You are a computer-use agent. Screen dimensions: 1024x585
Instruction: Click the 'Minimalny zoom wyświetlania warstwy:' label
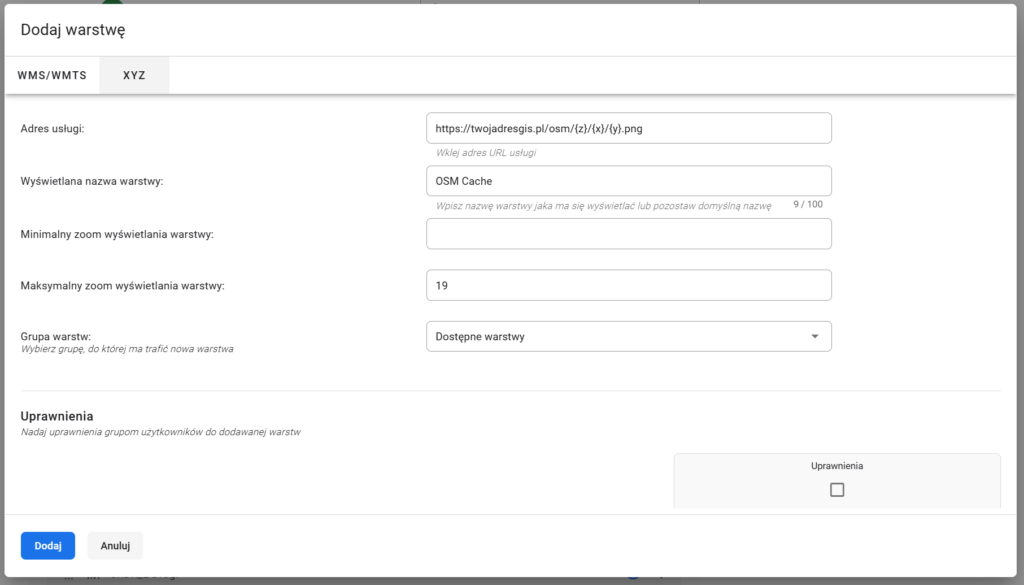click(x=118, y=234)
